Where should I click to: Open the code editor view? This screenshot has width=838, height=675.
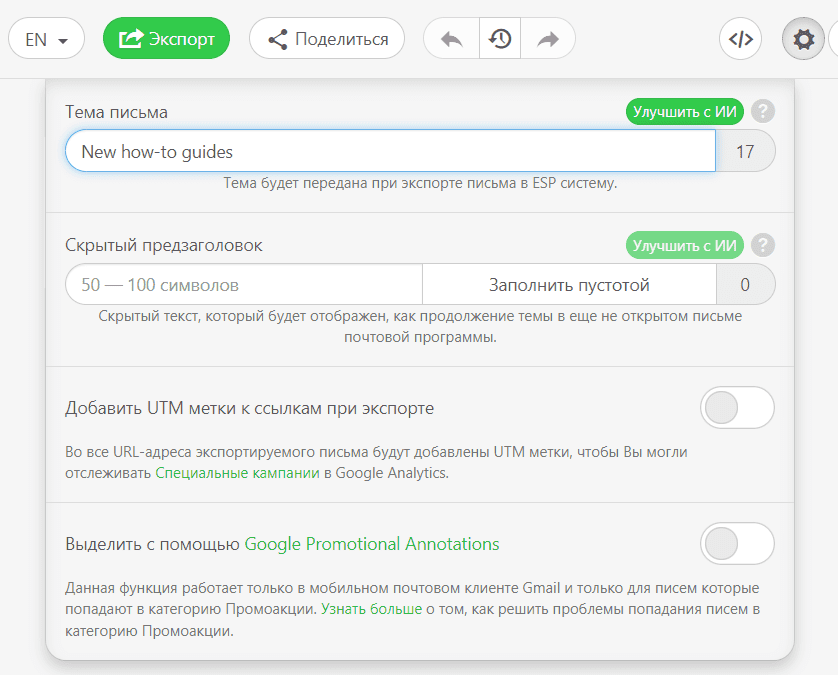pos(740,39)
